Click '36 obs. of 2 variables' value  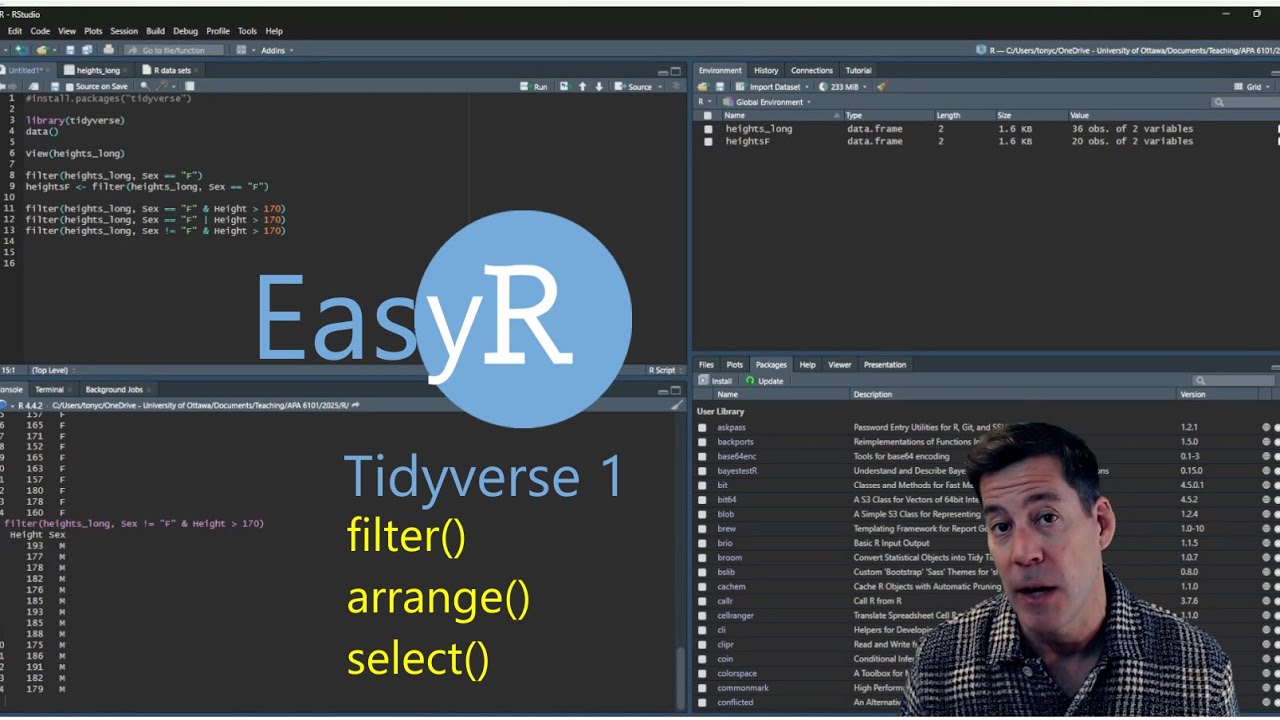click(x=1132, y=129)
